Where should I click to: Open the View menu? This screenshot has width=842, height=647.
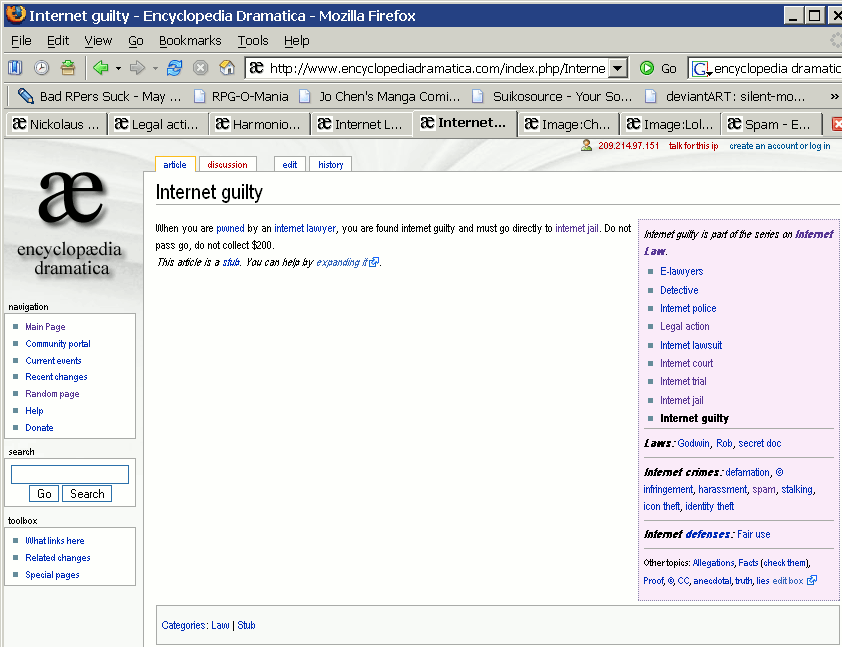(x=98, y=41)
